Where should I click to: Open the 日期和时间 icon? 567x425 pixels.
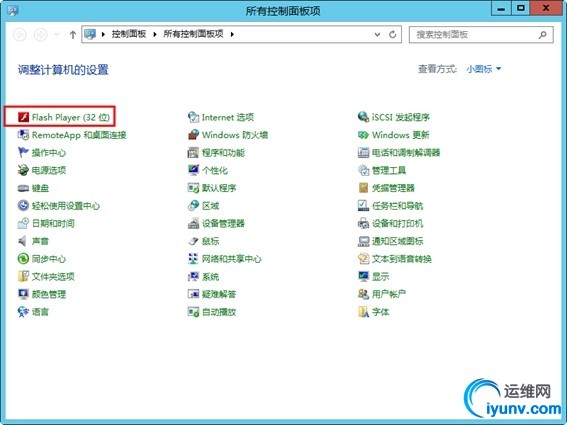point(24,223)
